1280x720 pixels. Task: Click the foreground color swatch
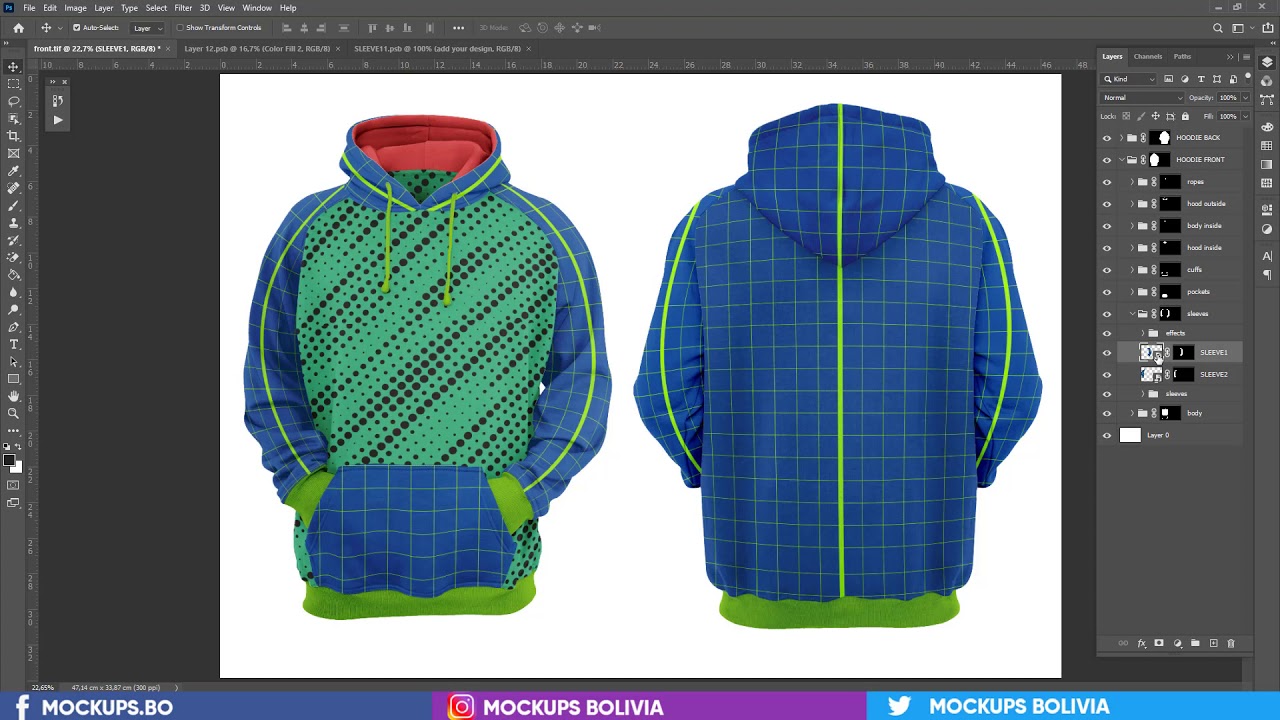click(x=9, y=461)
